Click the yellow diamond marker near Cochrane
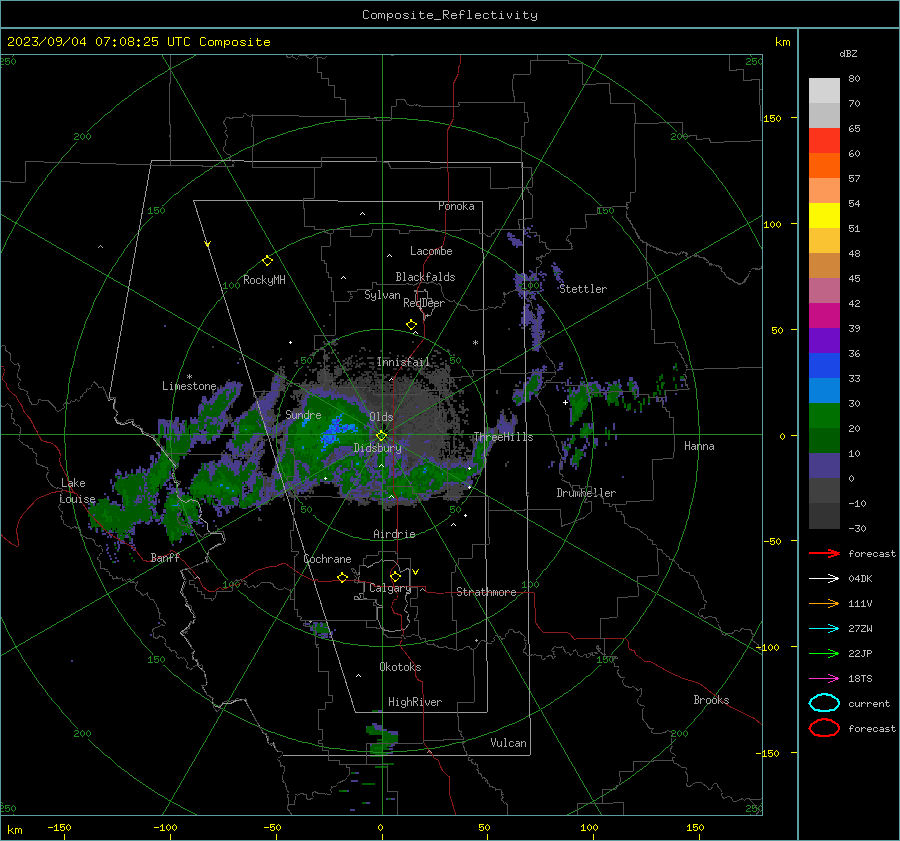The image size is (900, 841). pyautogui.click(x=342, y=577)
